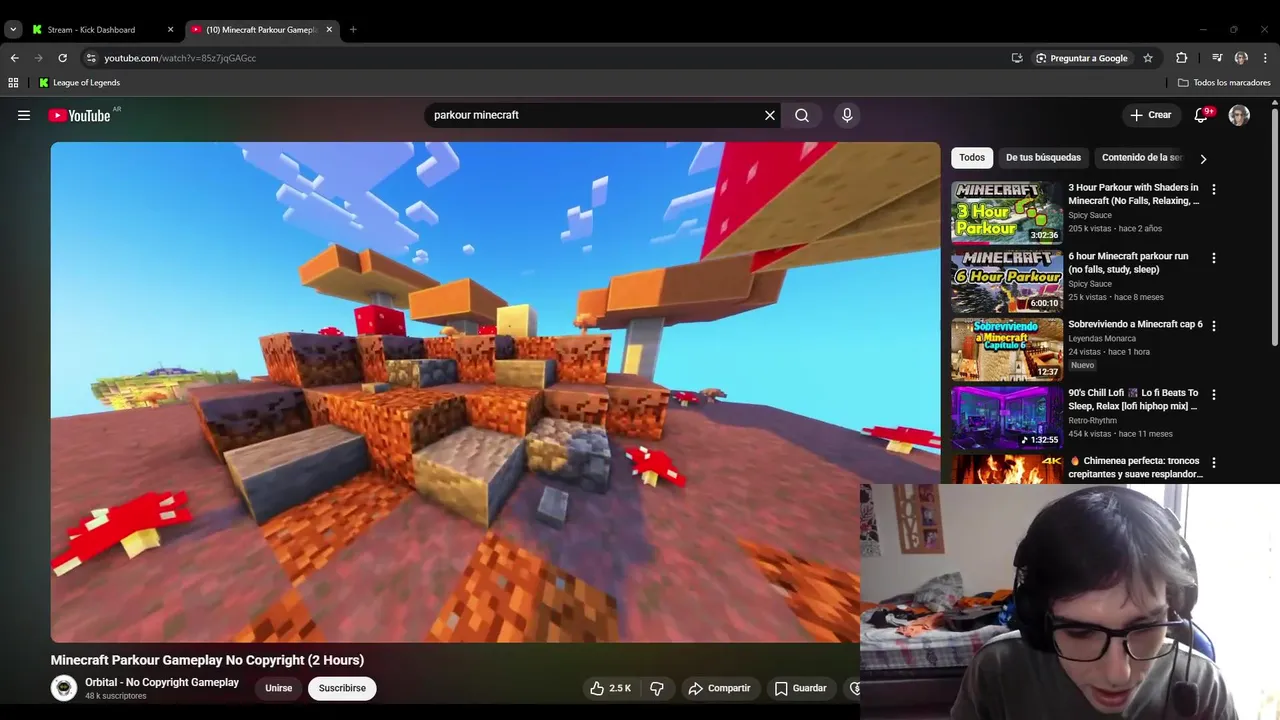Open the 3 Hour Parkour with Shaders title
This screenshot has height=720, width=1280.
pos(1134,194)
